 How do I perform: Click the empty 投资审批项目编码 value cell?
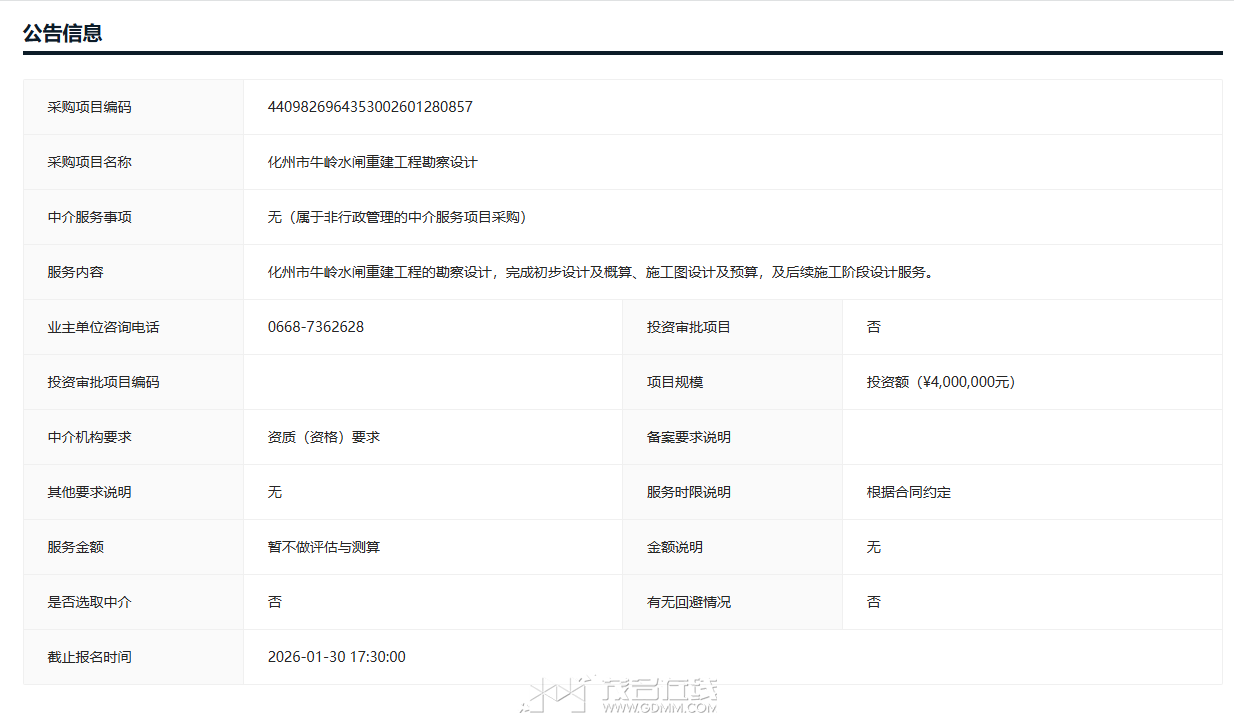(432, 382)
